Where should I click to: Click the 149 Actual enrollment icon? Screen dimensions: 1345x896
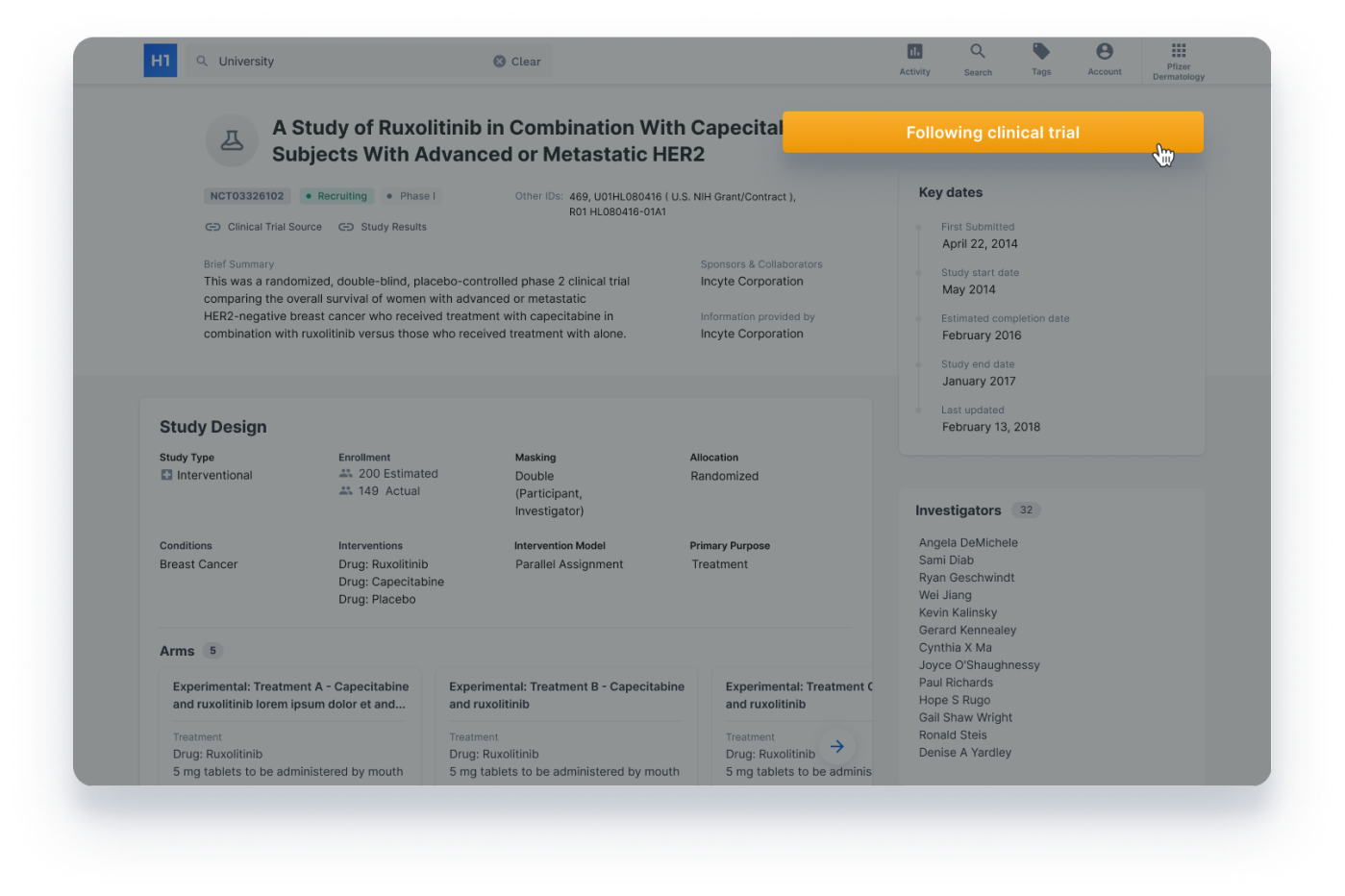(345, 490)
